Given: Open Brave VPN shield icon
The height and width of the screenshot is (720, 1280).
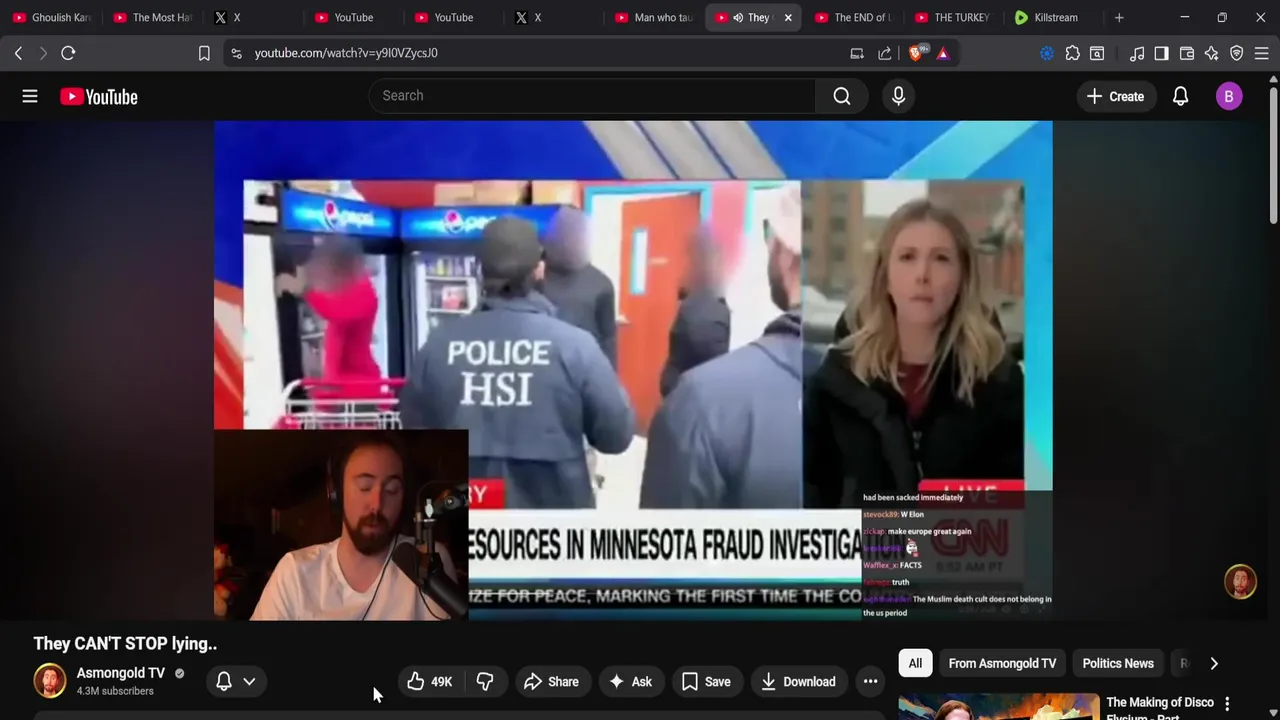Looking at the screenshot, I should click(1237, 53).
